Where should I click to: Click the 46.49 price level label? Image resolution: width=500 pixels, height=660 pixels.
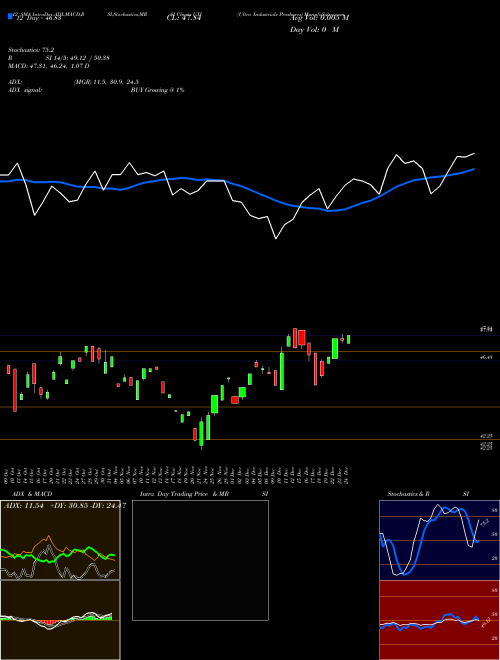pos(487,357)
